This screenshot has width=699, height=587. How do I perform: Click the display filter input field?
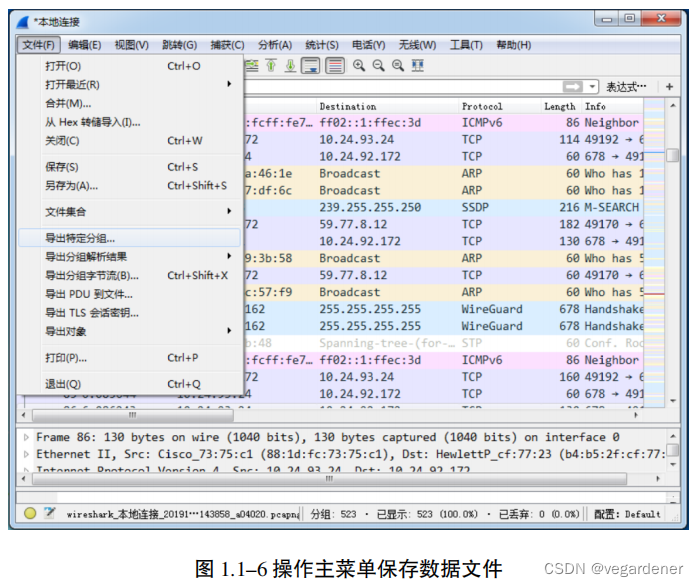pyautogui.click(x=402, y=86)
